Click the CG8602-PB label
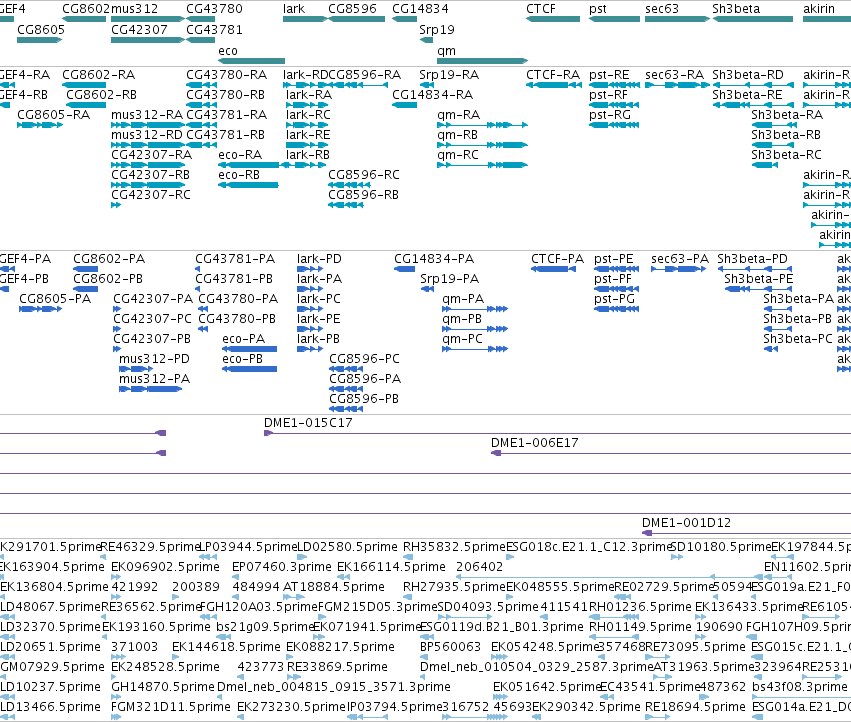851x722 pixels. tap(108, 278)
